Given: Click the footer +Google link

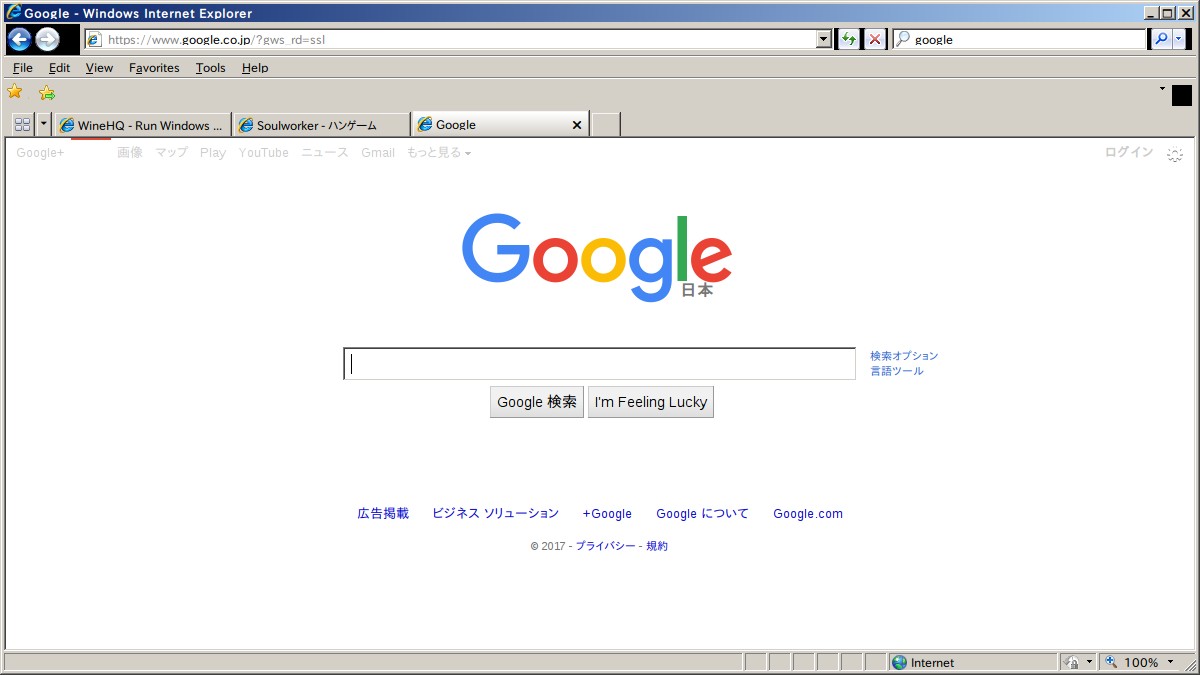Looking at the screenshot, I should (x=607, y=514).
